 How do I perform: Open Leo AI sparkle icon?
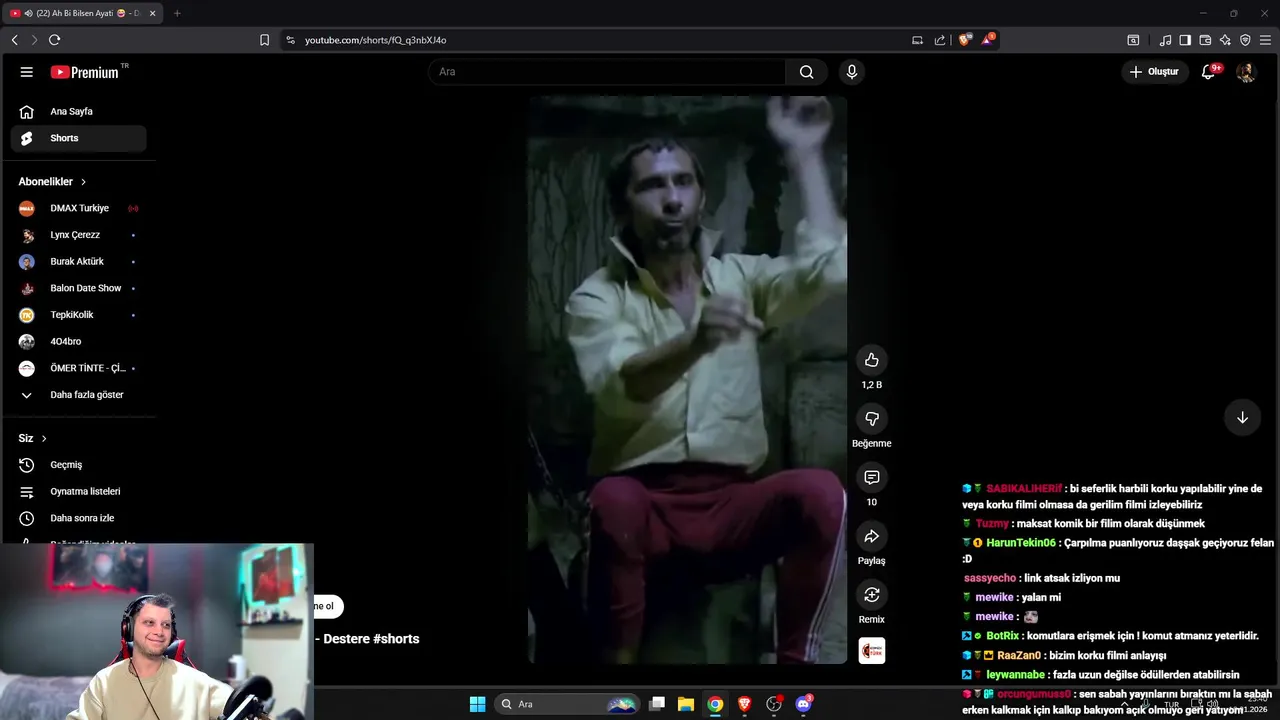click(1225, 40)
